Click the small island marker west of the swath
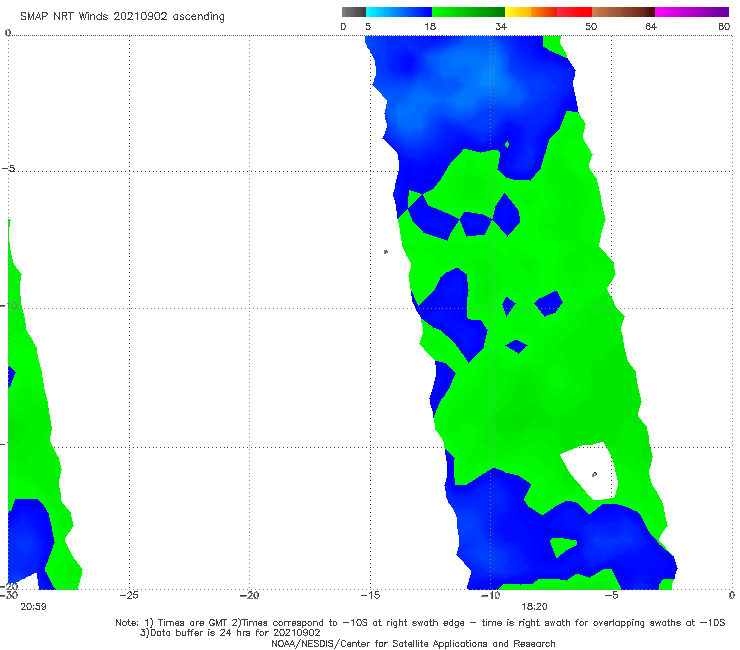740x650 pixels. pyautogui.click(x=386, y=252)
